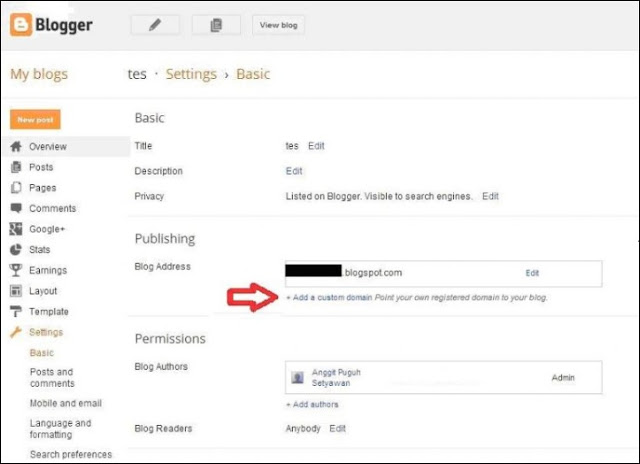The width and height of the screenshot is (640, 464).
Task: Open the pencil compose-post button
Action: tap(155, 25)
